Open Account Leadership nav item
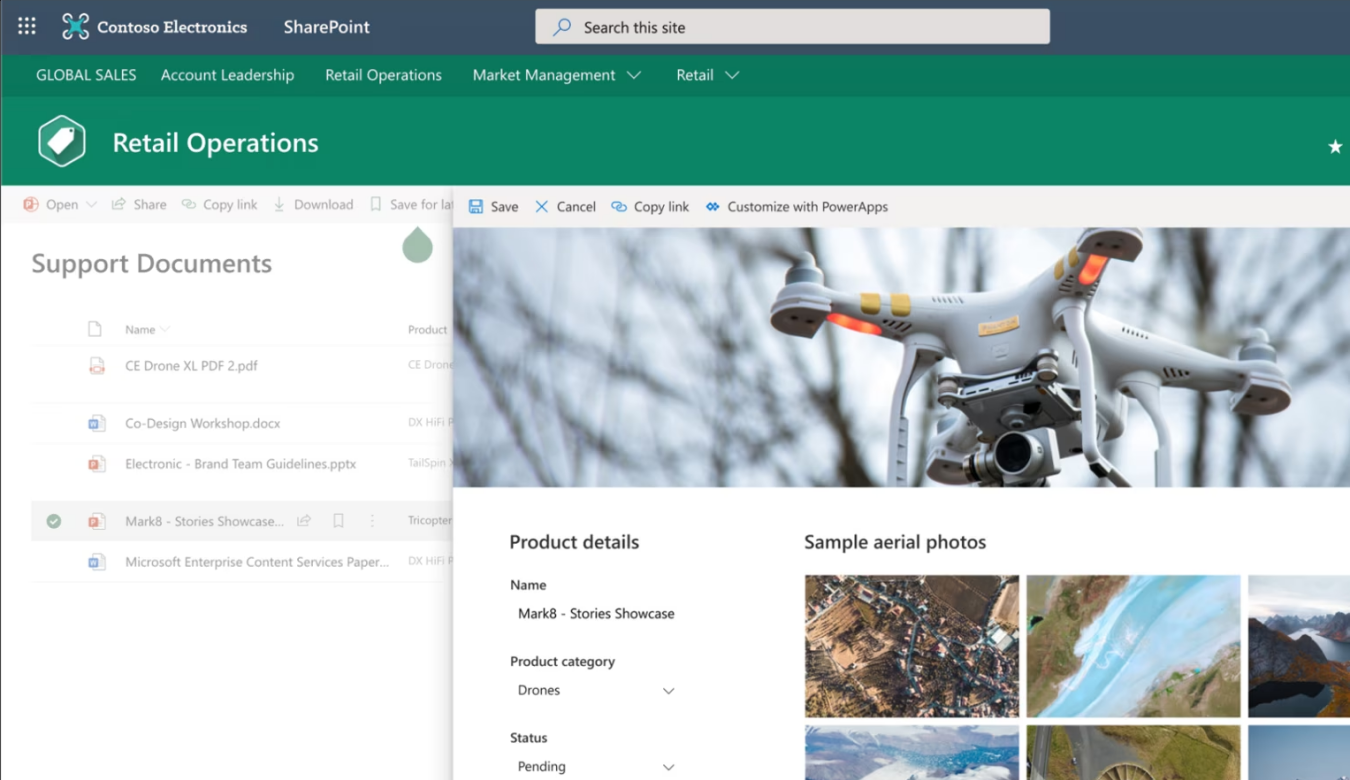This screenshot has width=1350, height=780. click(x=227, y=75)
